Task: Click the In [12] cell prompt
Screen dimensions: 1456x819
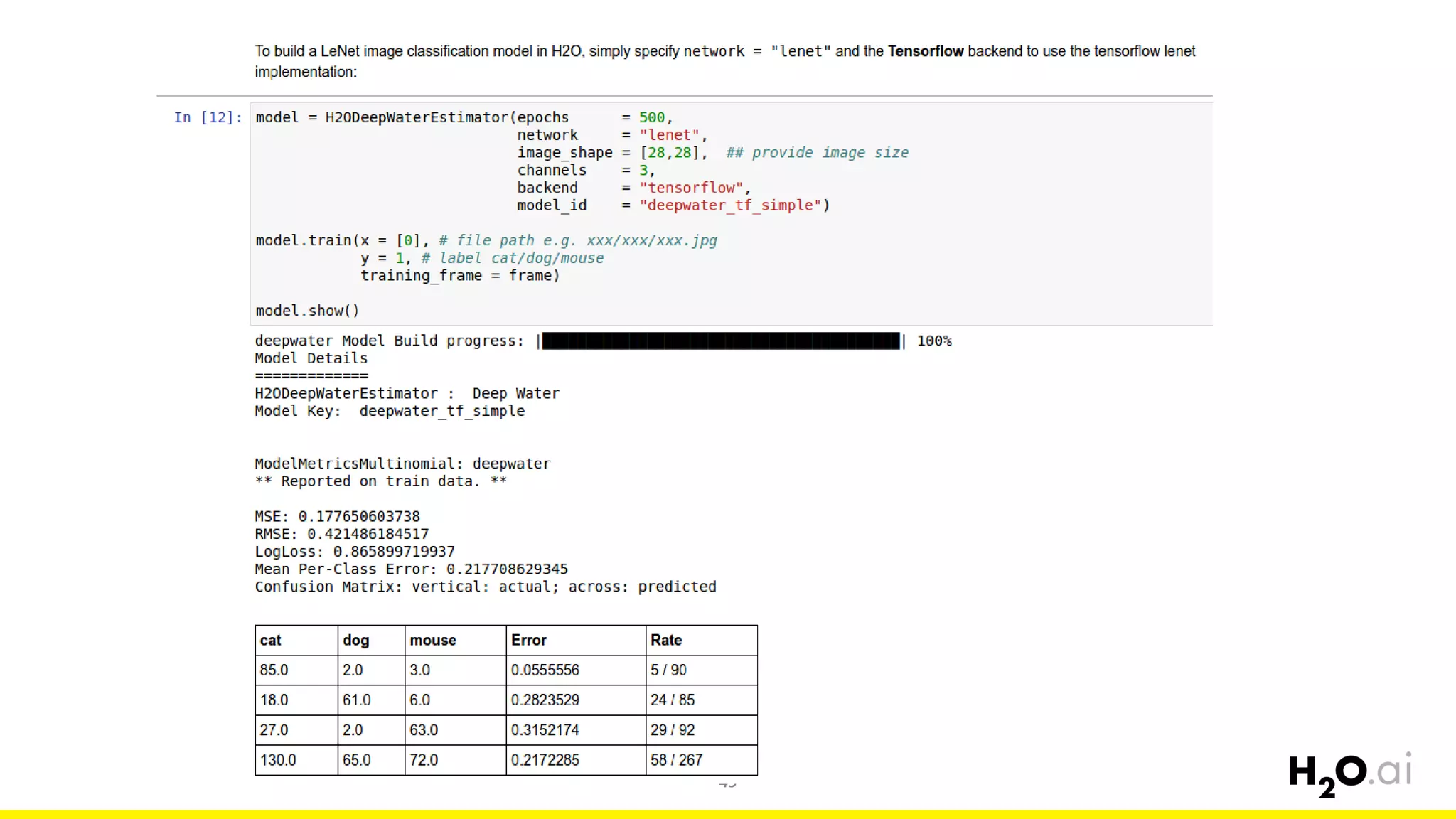Action: point(208,117)
